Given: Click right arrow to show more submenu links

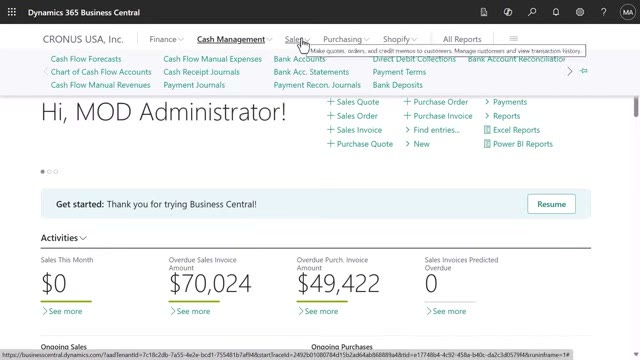Looking at the screenshot, I should (569, 71).
